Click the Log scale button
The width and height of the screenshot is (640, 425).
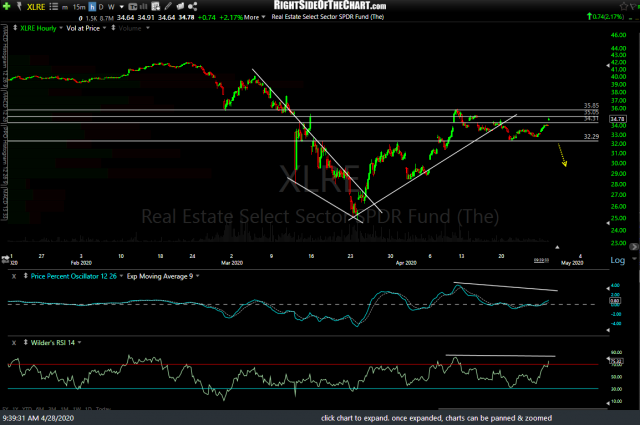tap(616, 260)
